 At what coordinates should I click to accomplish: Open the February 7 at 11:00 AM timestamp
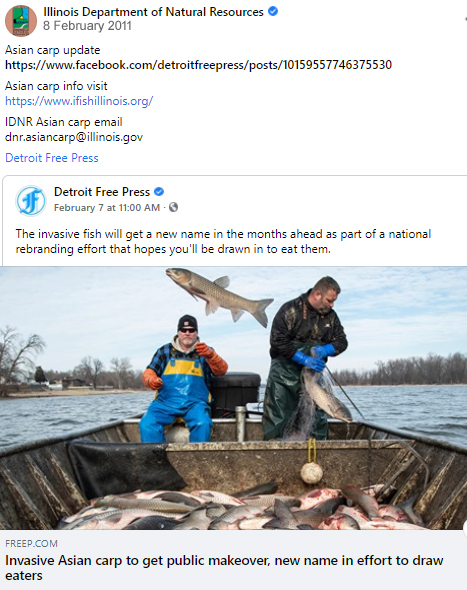107,208
